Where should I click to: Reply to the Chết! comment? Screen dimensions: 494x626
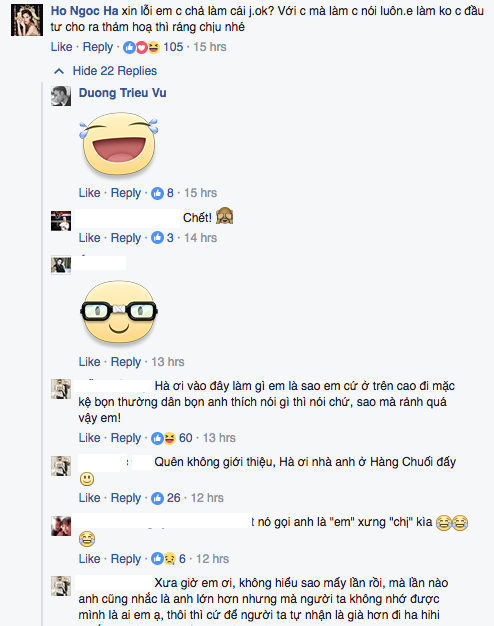[126, 238]
